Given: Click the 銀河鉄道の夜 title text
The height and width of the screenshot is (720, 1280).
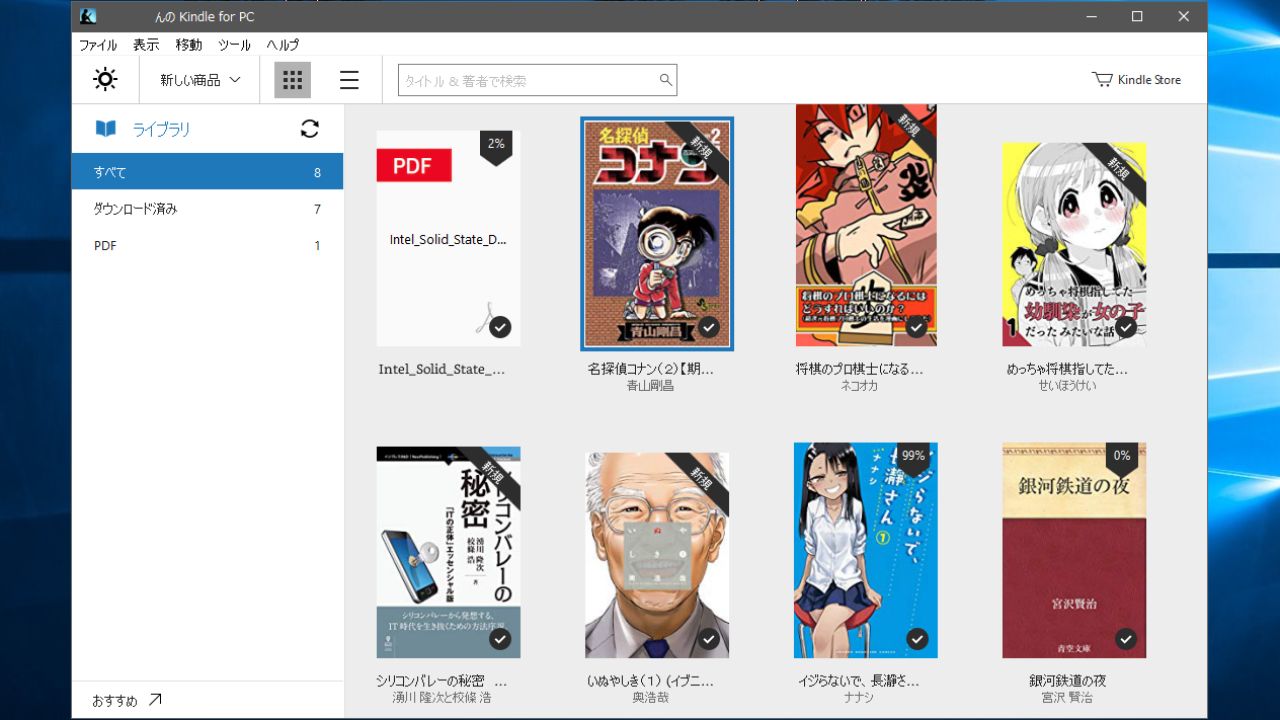Looking at the screenshot, I should tap(1067, 681).
